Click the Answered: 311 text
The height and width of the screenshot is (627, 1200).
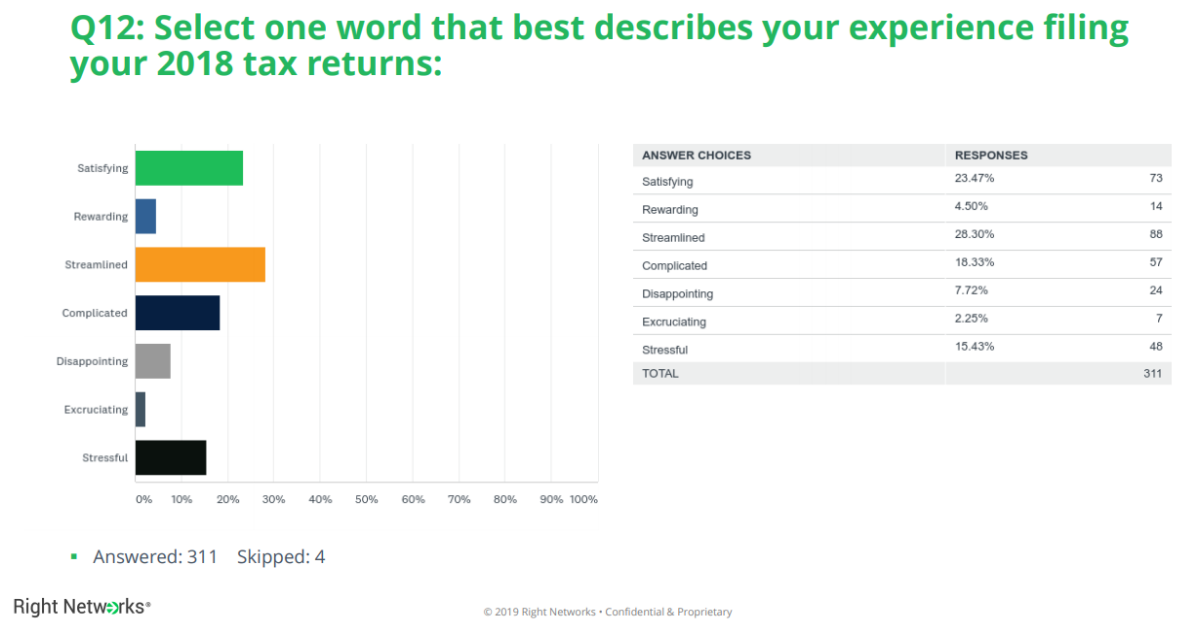coord(155,557)
